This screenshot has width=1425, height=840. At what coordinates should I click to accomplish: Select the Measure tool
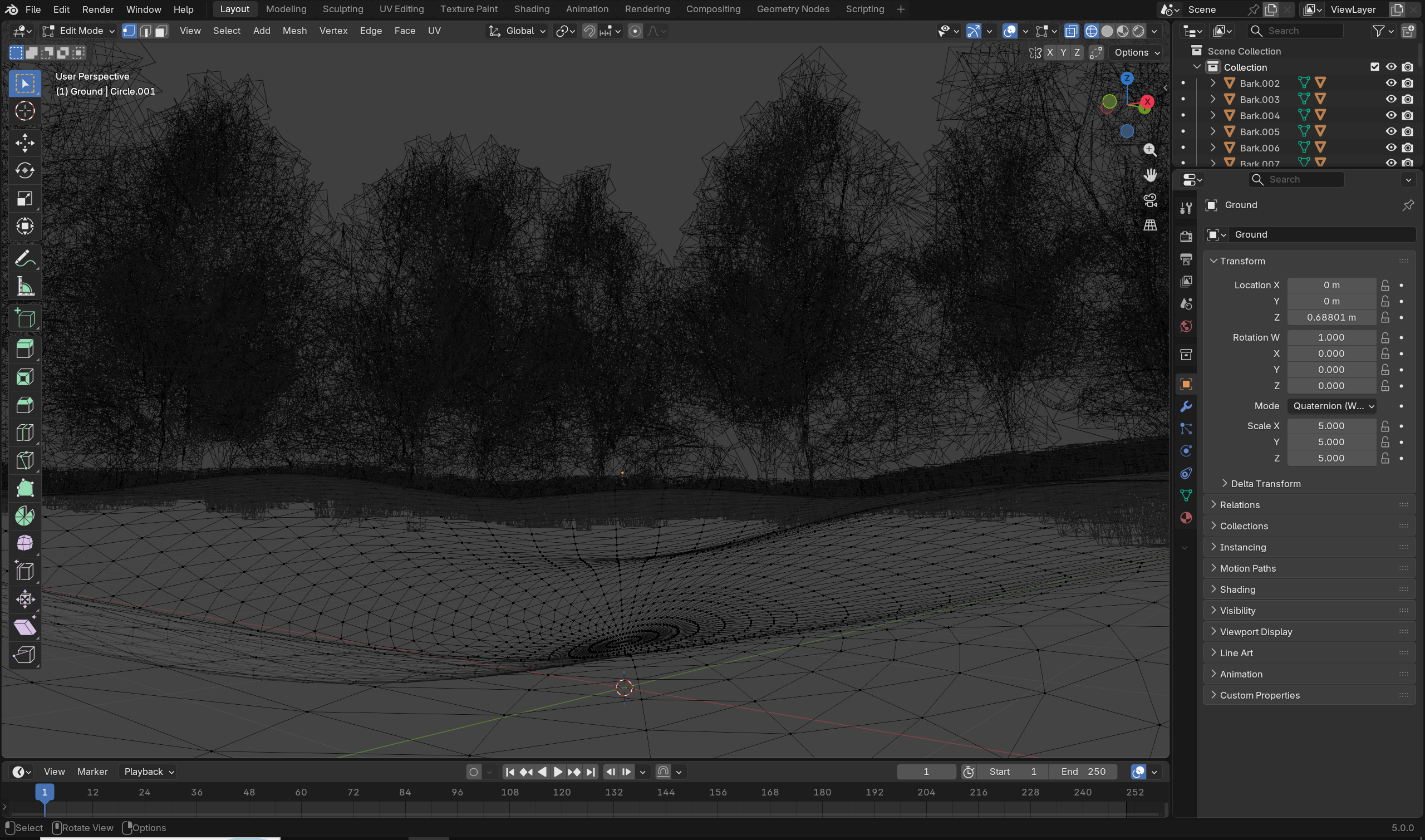[24, 287]
